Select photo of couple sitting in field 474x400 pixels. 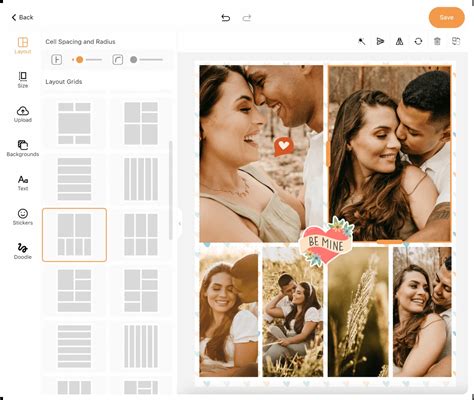coord(293,313)
